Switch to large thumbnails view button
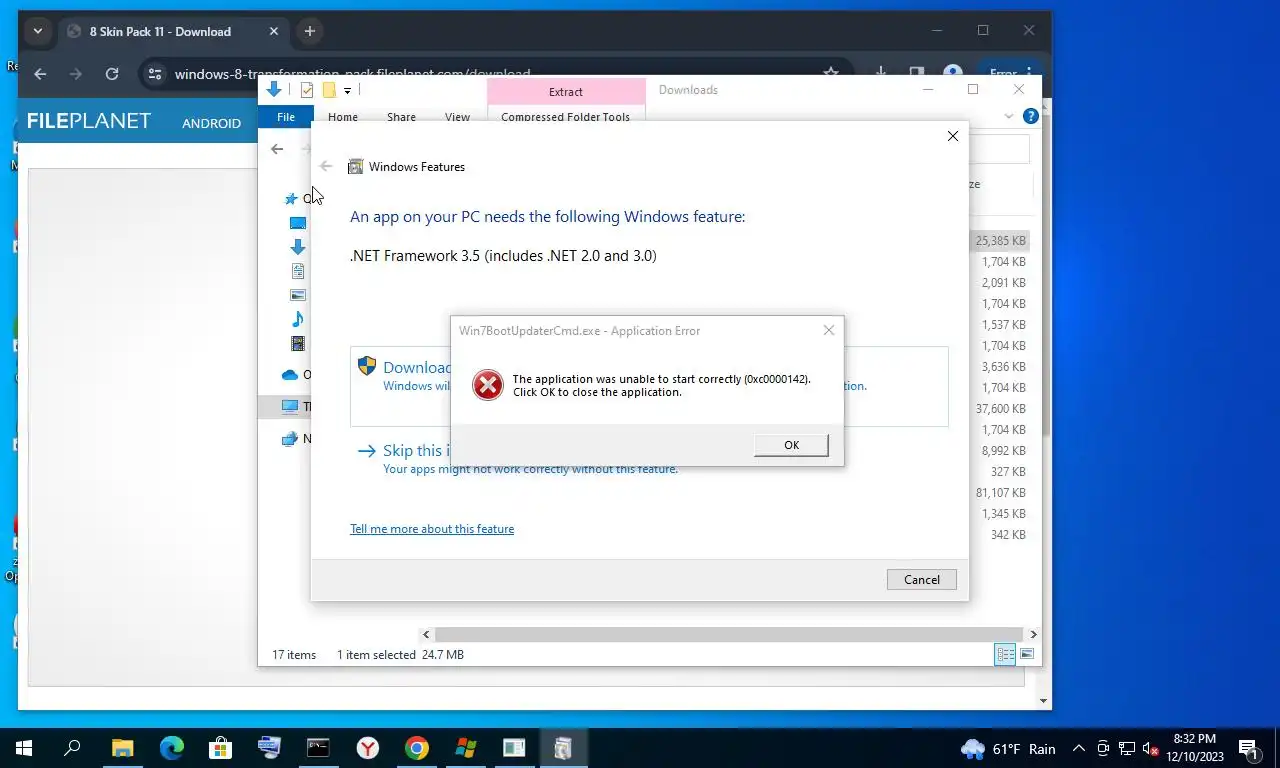 click(1026, 655)
